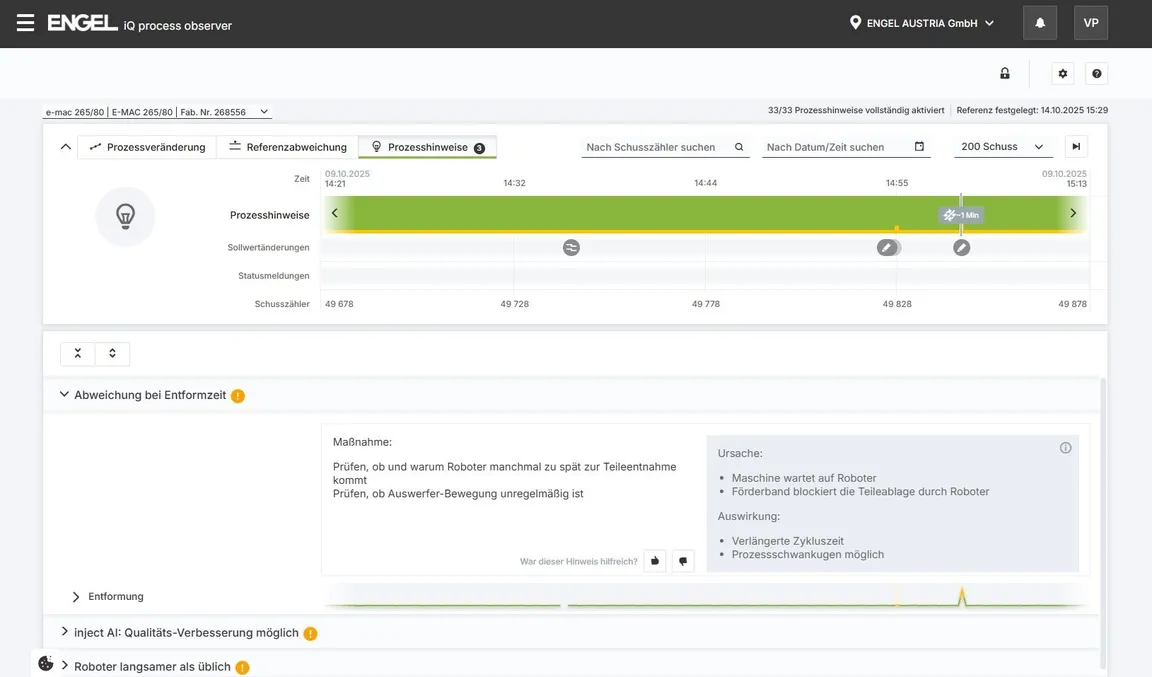This screenshot has height=677, width=1152.
Task: Open the notifications bell
Action: pyautogui.click(x=1040, y=23)
